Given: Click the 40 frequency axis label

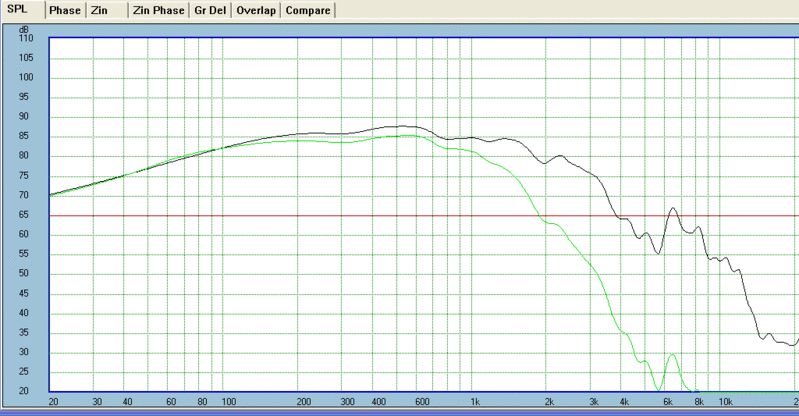Looking at the screenshot, I should (x=127, y=402).
